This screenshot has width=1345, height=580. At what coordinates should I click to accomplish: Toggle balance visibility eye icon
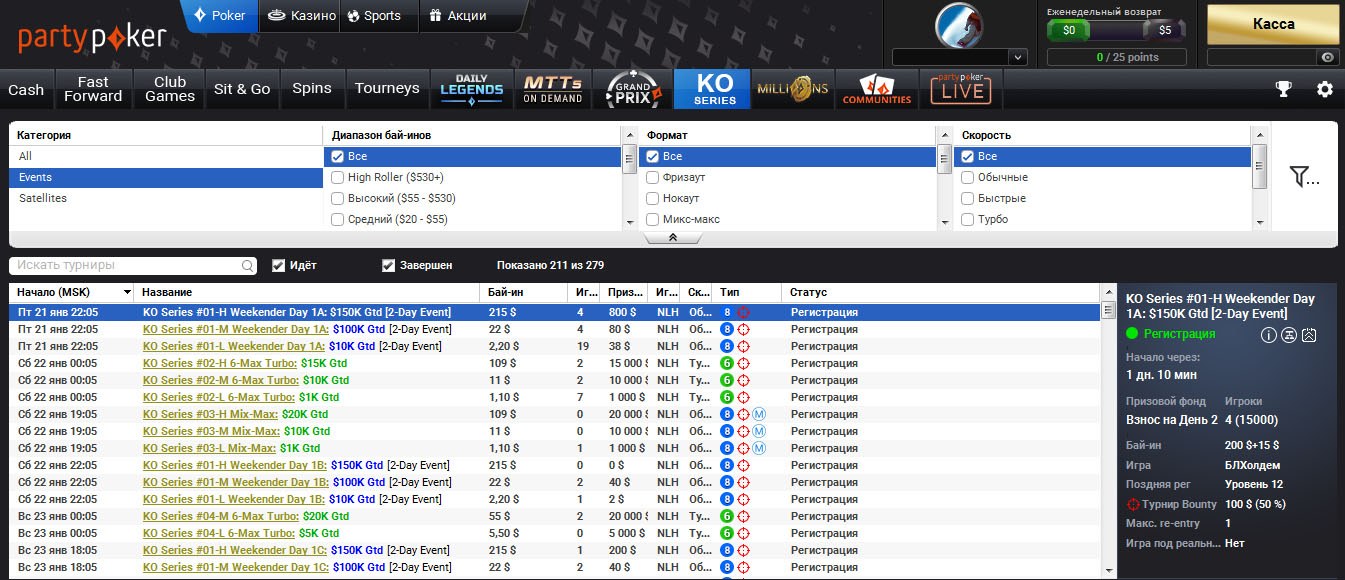(x=1327, y=58)
